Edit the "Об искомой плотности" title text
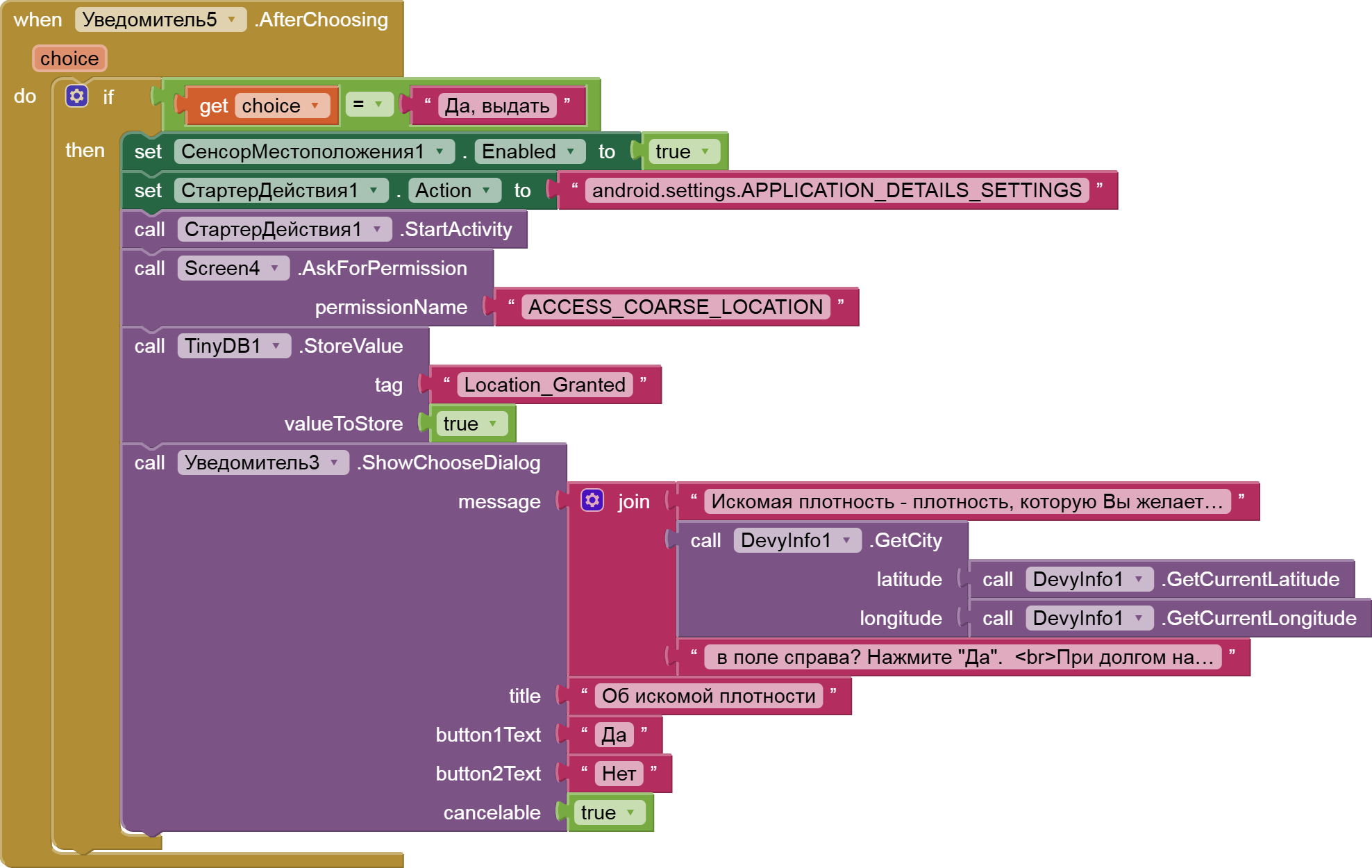The height and width of the screenshot is (868, 1372). (708, 696)
